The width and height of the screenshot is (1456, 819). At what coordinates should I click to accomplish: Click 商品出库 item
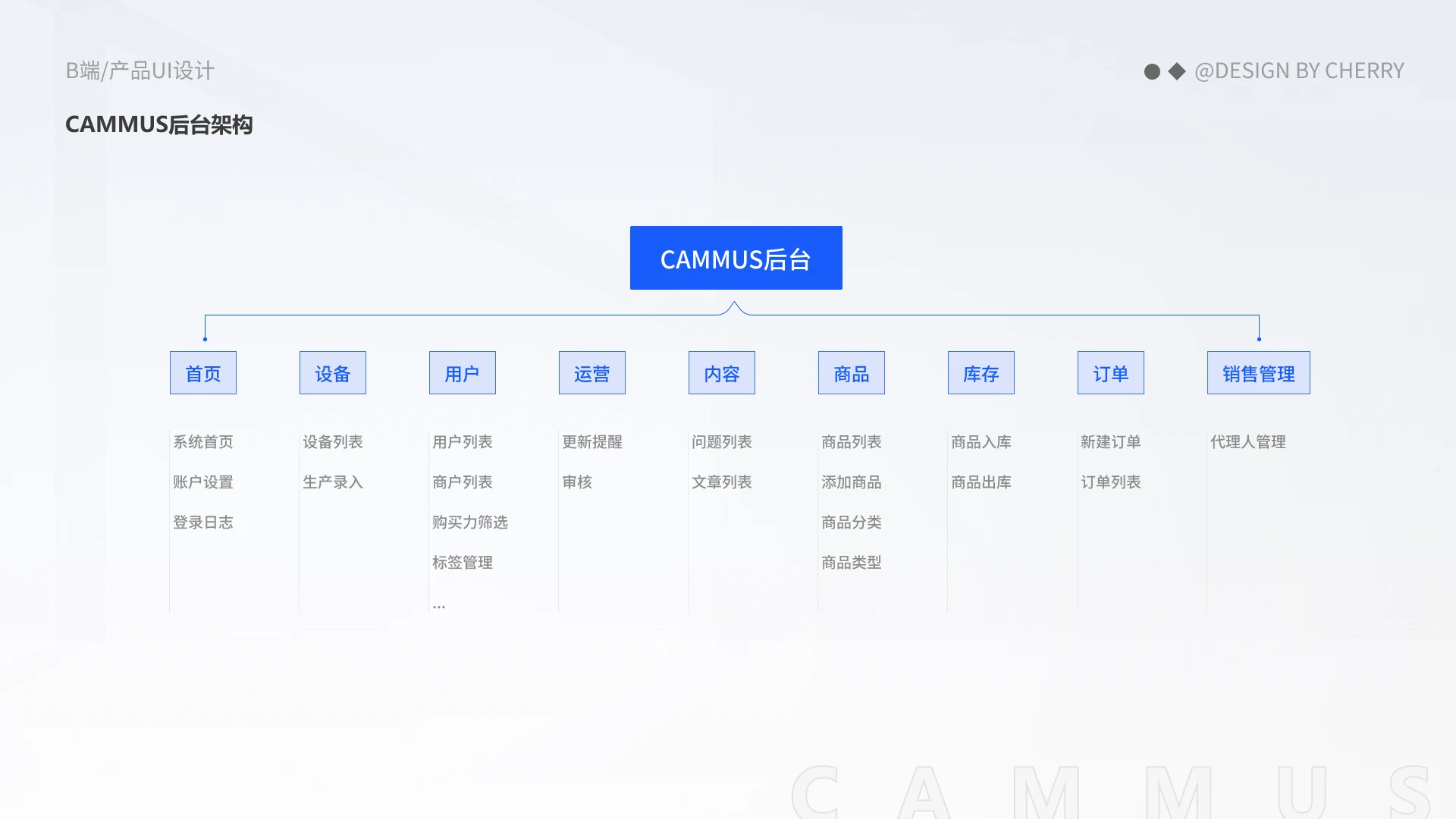981,482
